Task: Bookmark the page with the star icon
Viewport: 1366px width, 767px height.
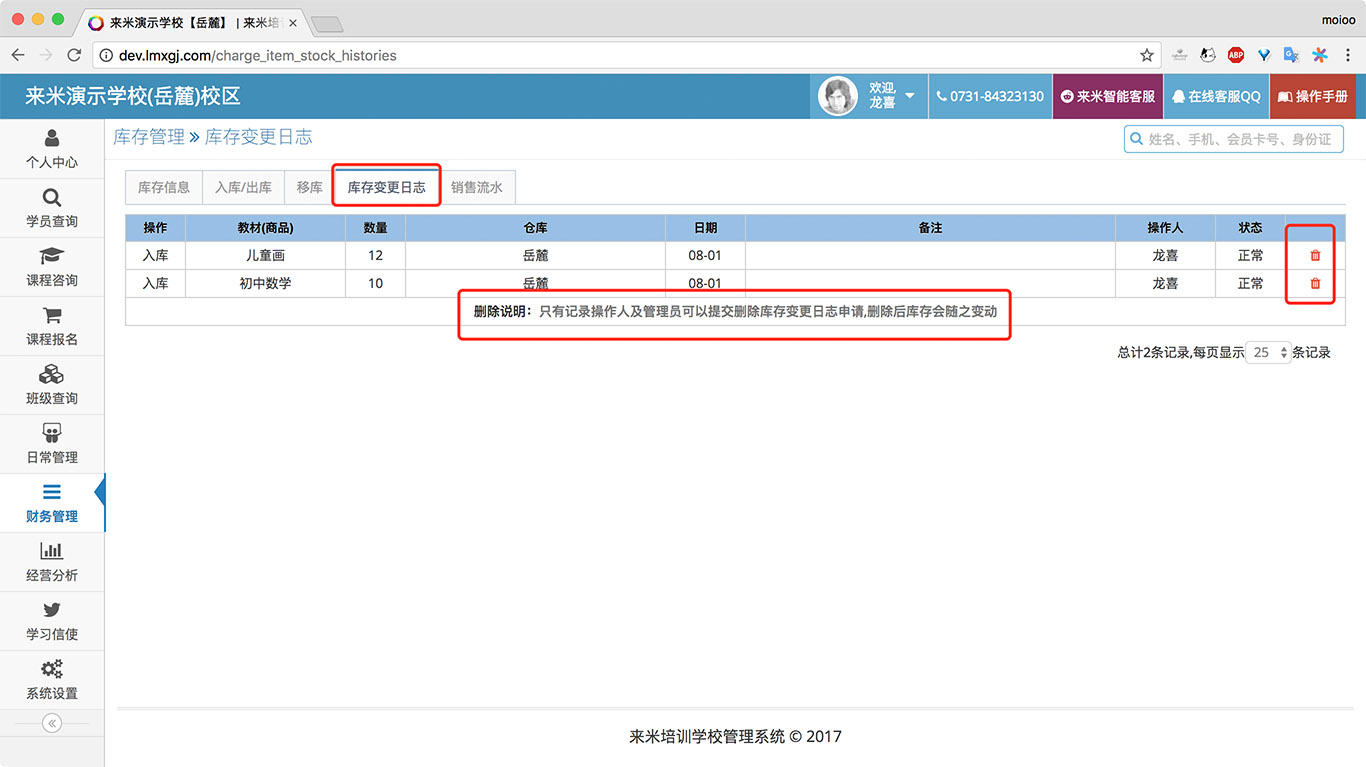Action: point(1147,55)
